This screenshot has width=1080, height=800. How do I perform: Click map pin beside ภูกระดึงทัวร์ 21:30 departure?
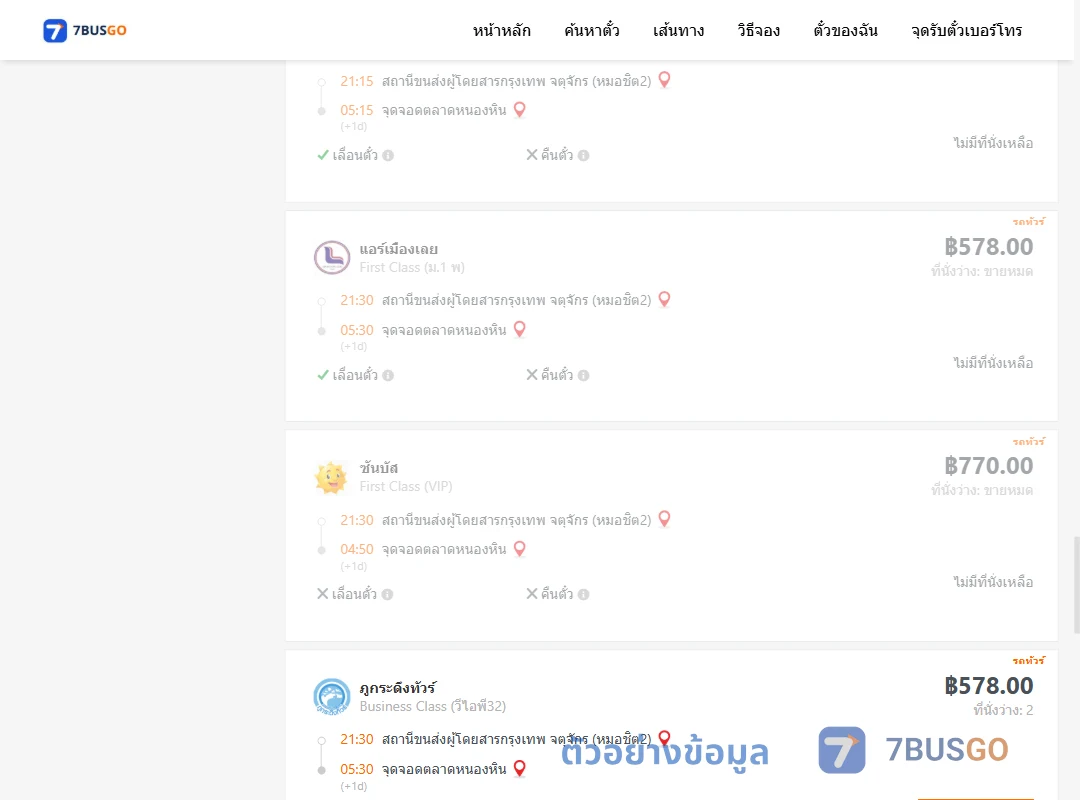tap(665, 738)
